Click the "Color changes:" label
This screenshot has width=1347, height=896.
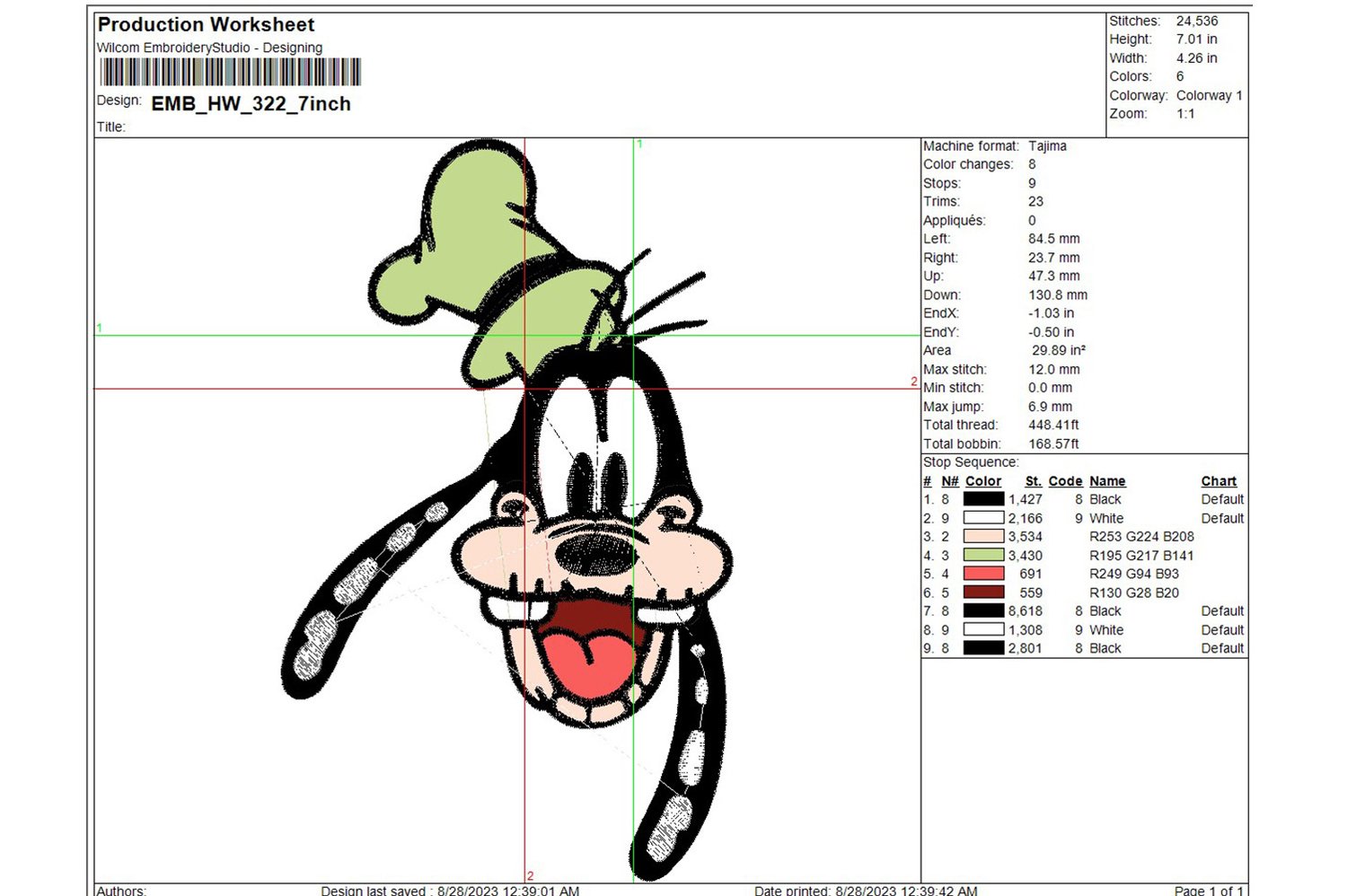pos(968,164)
